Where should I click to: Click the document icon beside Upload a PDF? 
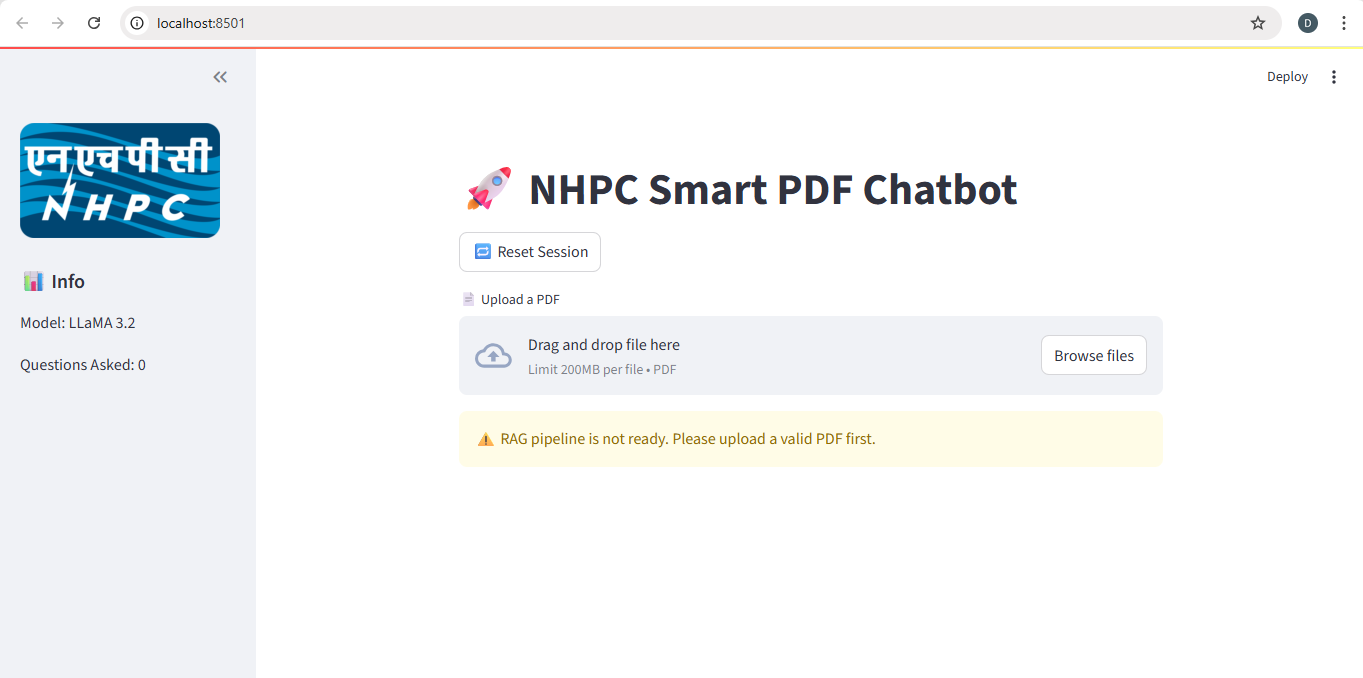coord(468,299)
